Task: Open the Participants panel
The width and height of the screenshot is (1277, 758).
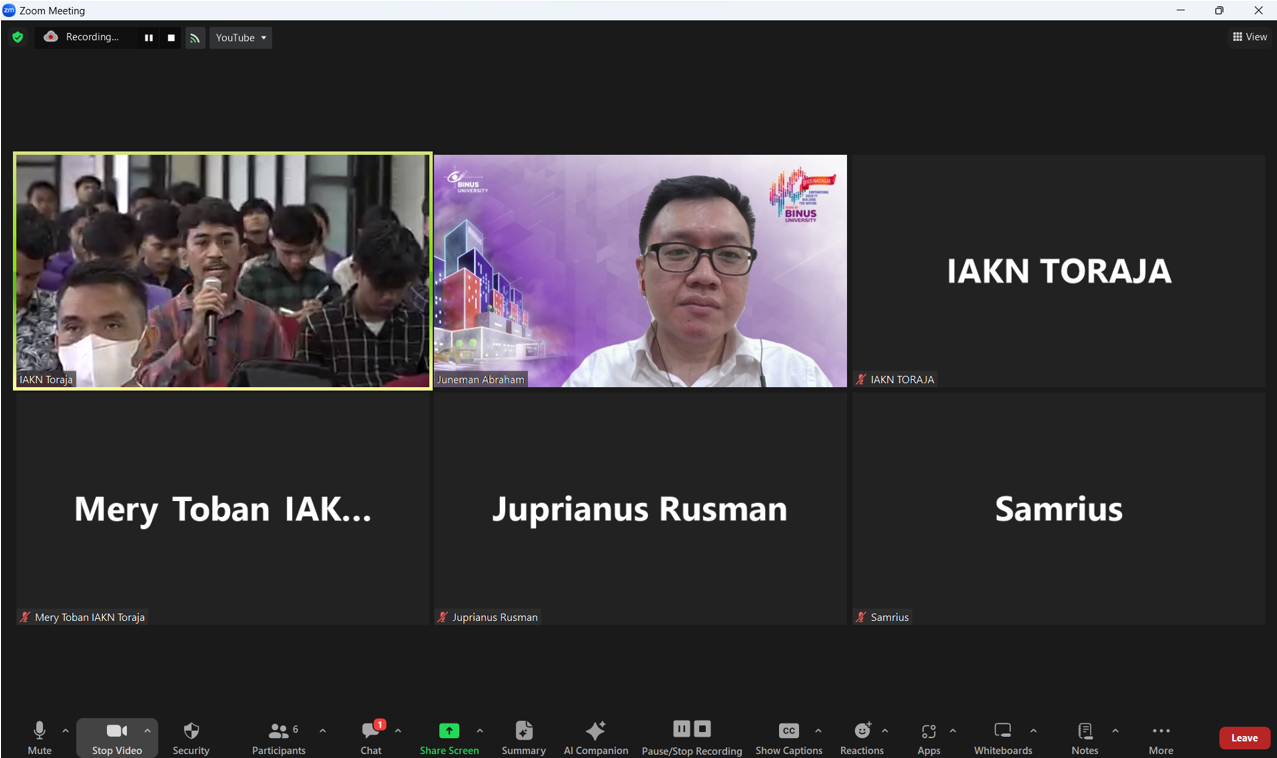Action: (x=279, y=738)
